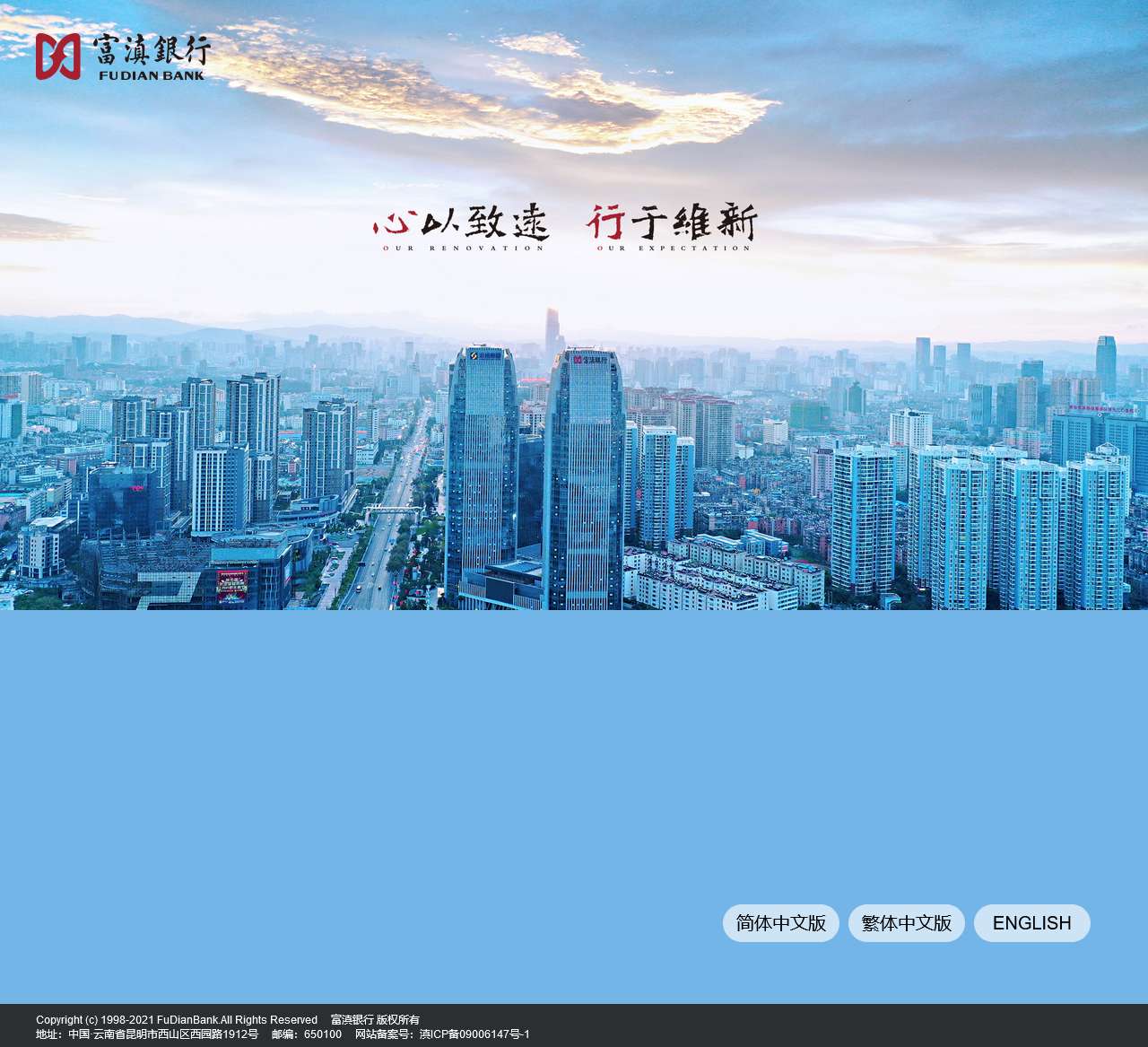Click the 邮编 650100 postcode text
Screen dimensions: 1148x1047
pos(307,1034)
